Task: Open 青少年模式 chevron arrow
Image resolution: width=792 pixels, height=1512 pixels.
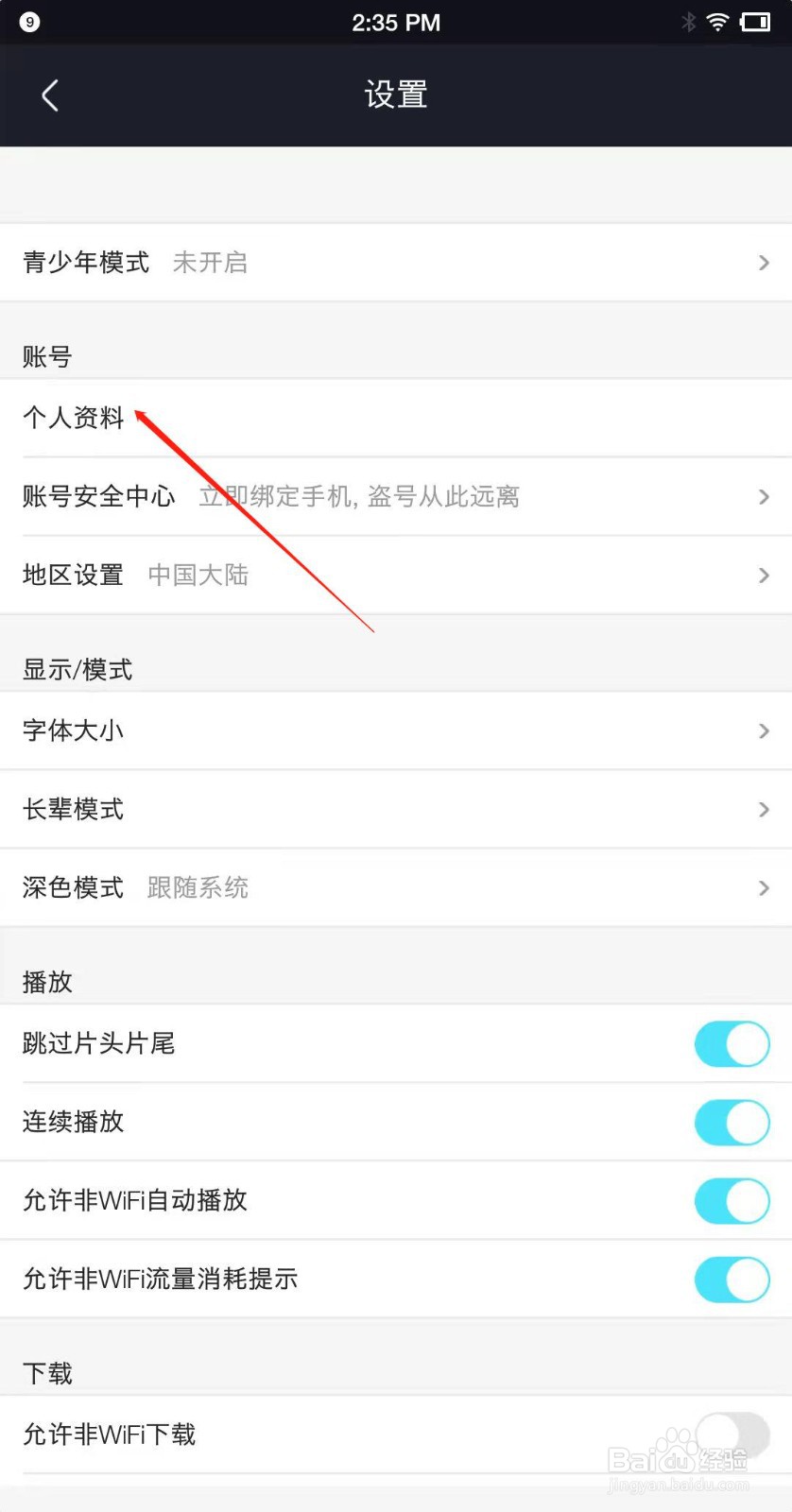Action: tap(764, 263)
